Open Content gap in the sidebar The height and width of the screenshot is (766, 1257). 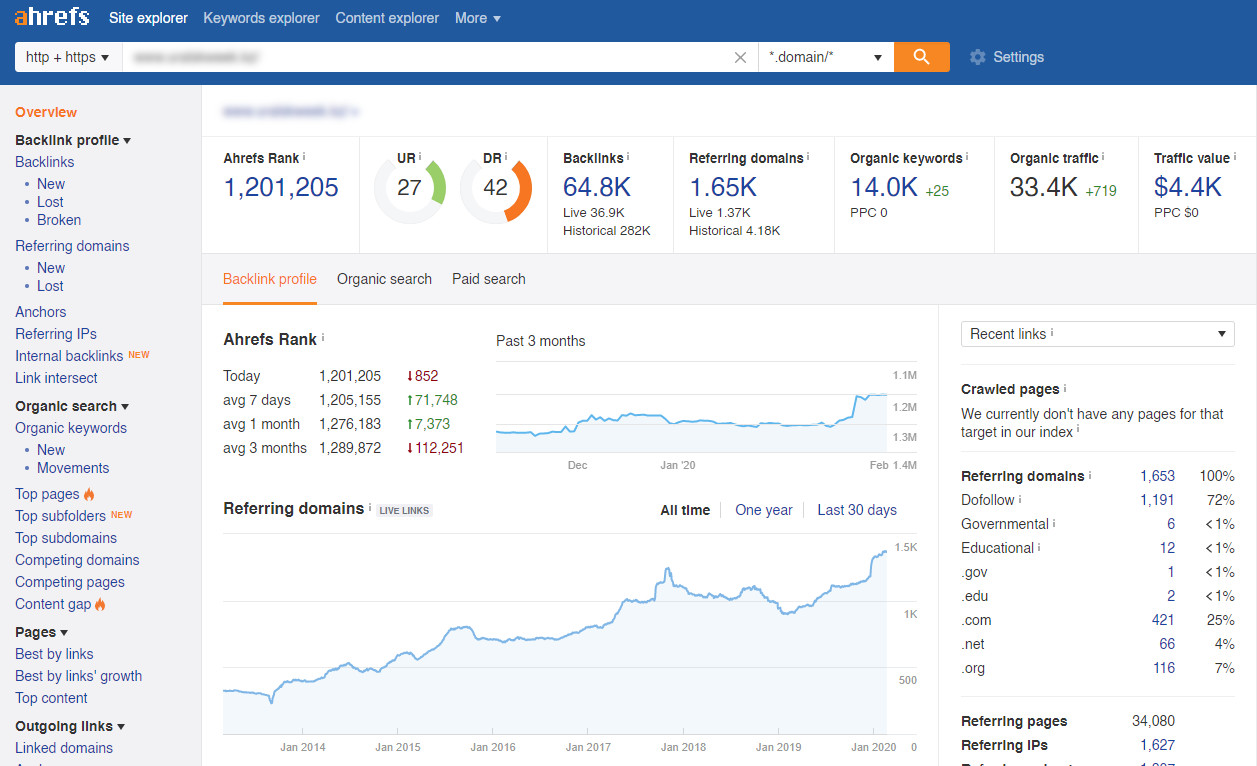[x=53, y=604]
